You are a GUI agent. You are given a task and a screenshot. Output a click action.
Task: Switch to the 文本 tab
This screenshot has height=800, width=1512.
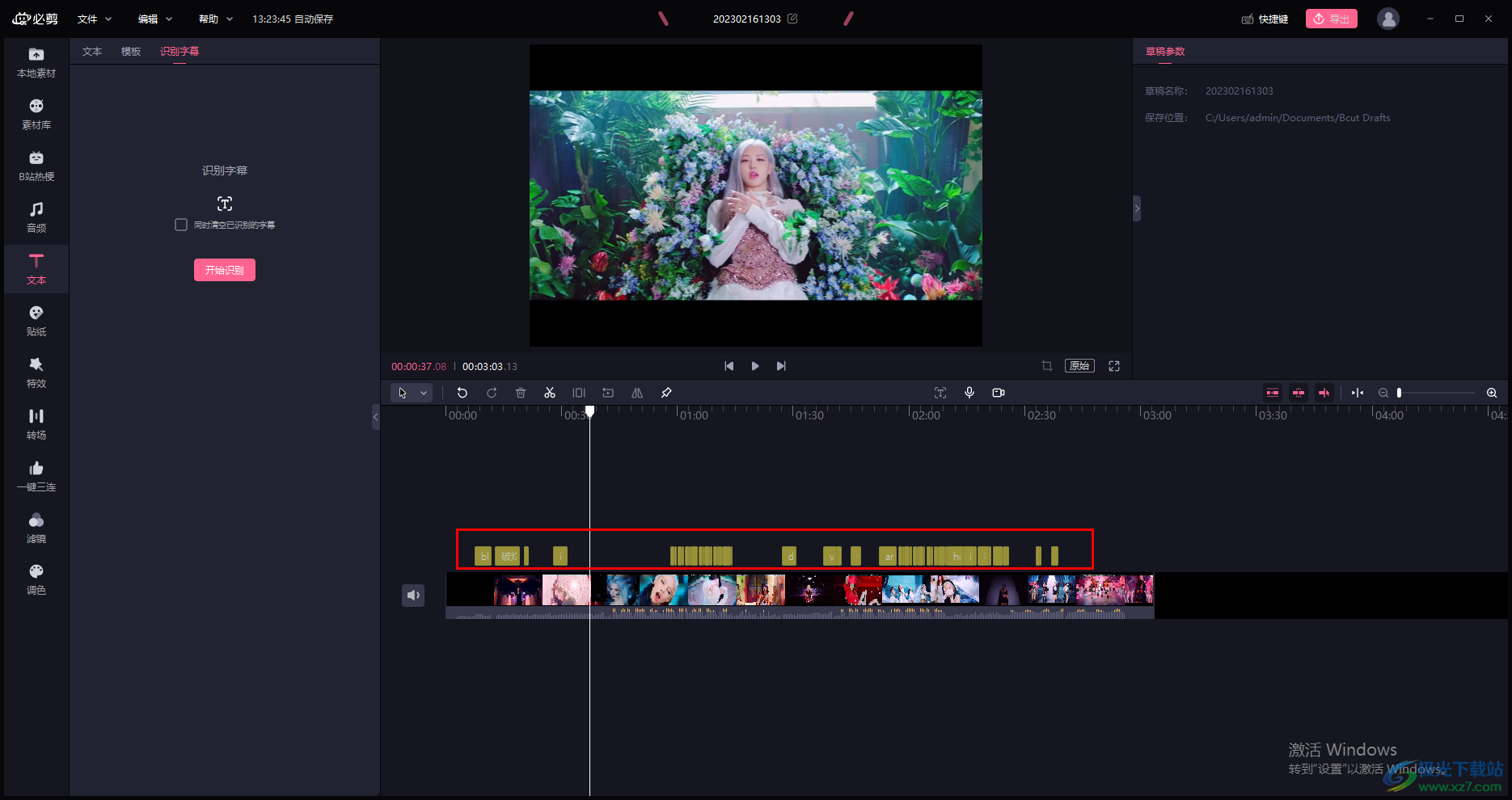[92, 52]
